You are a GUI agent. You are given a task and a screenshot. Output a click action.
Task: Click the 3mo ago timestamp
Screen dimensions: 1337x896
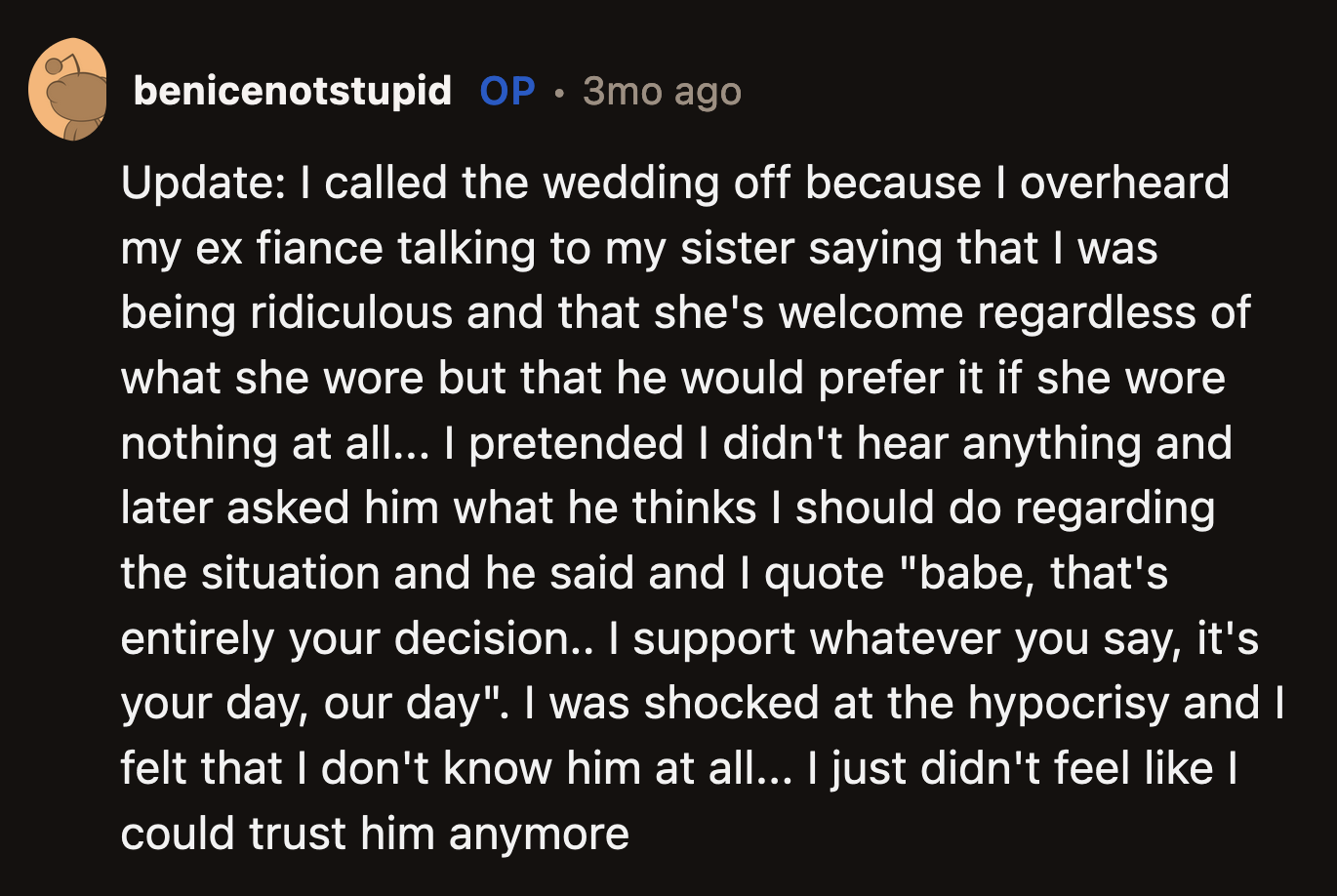point(662,91)
